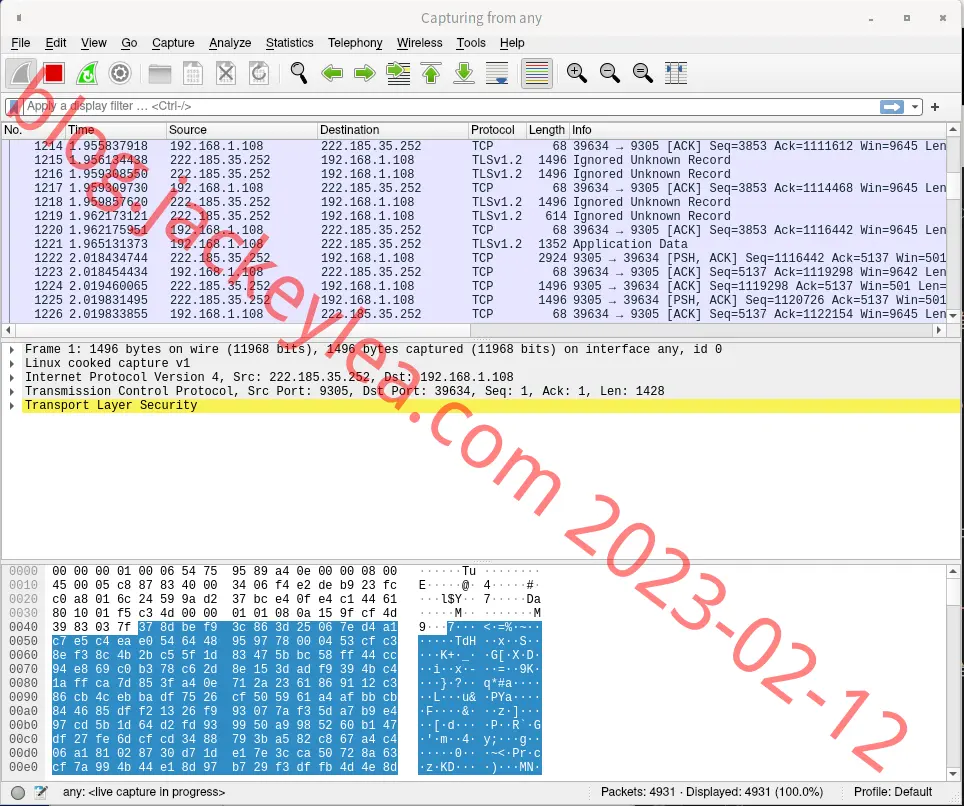Viewport: 964px width, 806px height.
Task: Expand Transport Layer Security section
Action: pyautogui.click(x=12, y=406)
